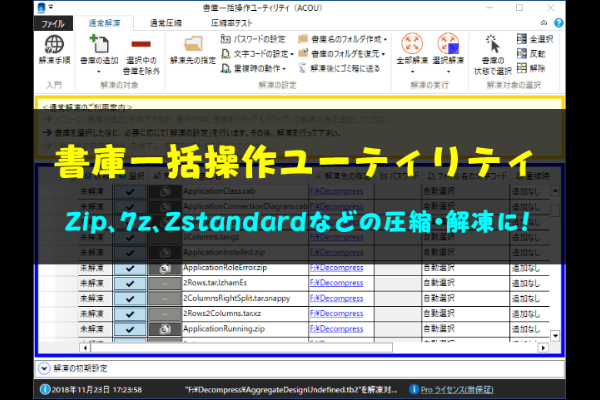Click the 全部解凍 extract-all icon
This screenshot has width=600, height=400.
(410, 44)
